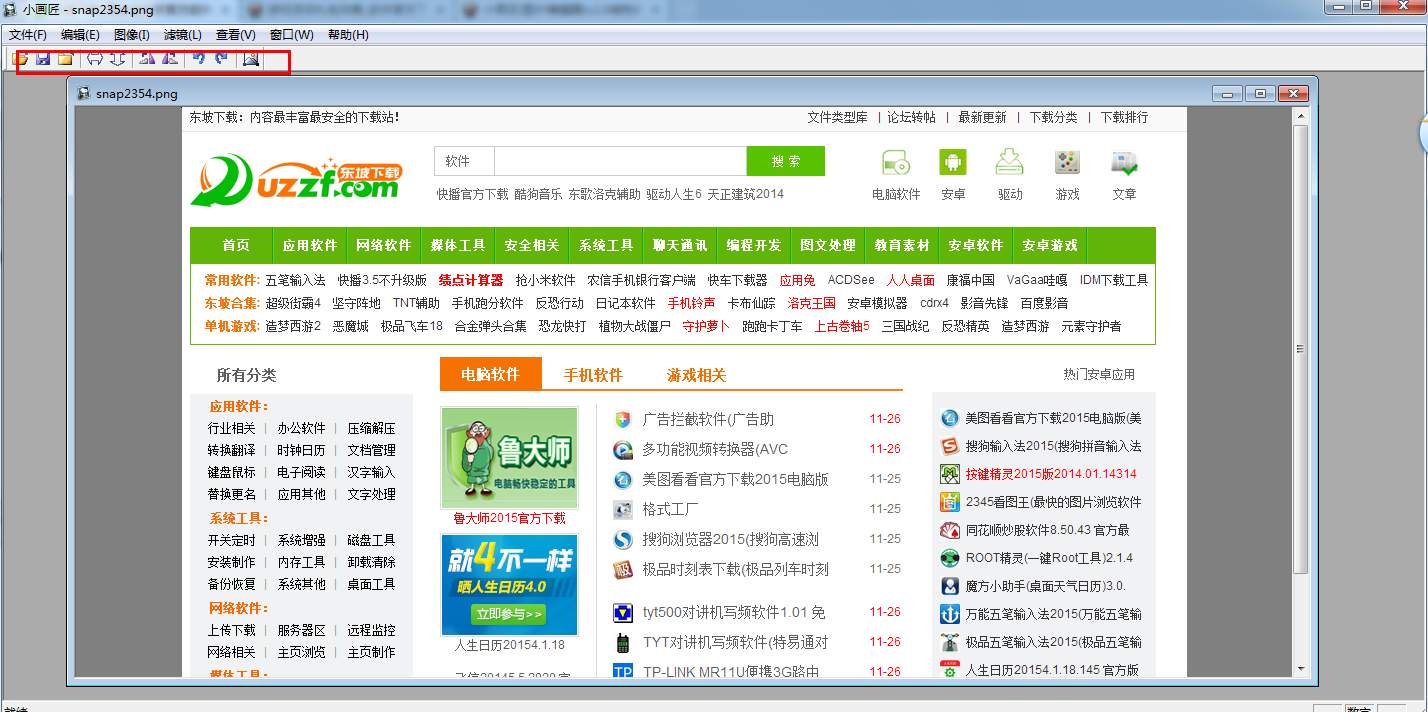Open the 文件(F) menu
Screen dimensions: 1428x712
coord(28,35)
